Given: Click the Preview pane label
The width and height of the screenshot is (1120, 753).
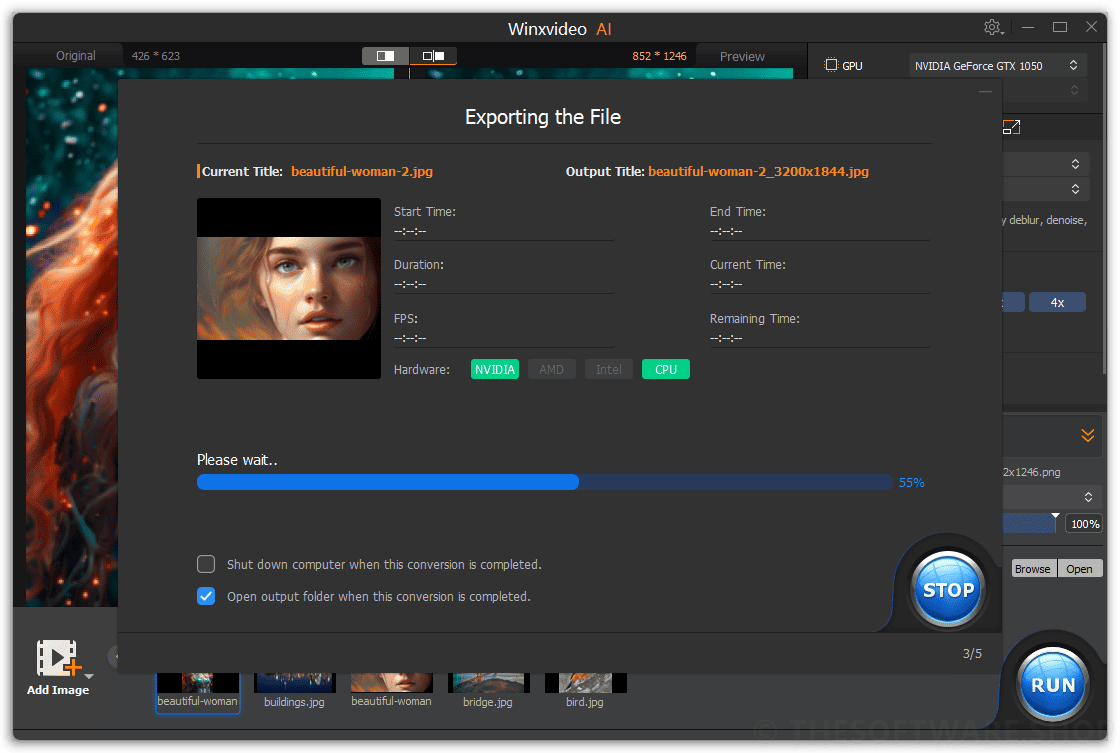Looking at the screenshot, I should [x=742, y=56].
